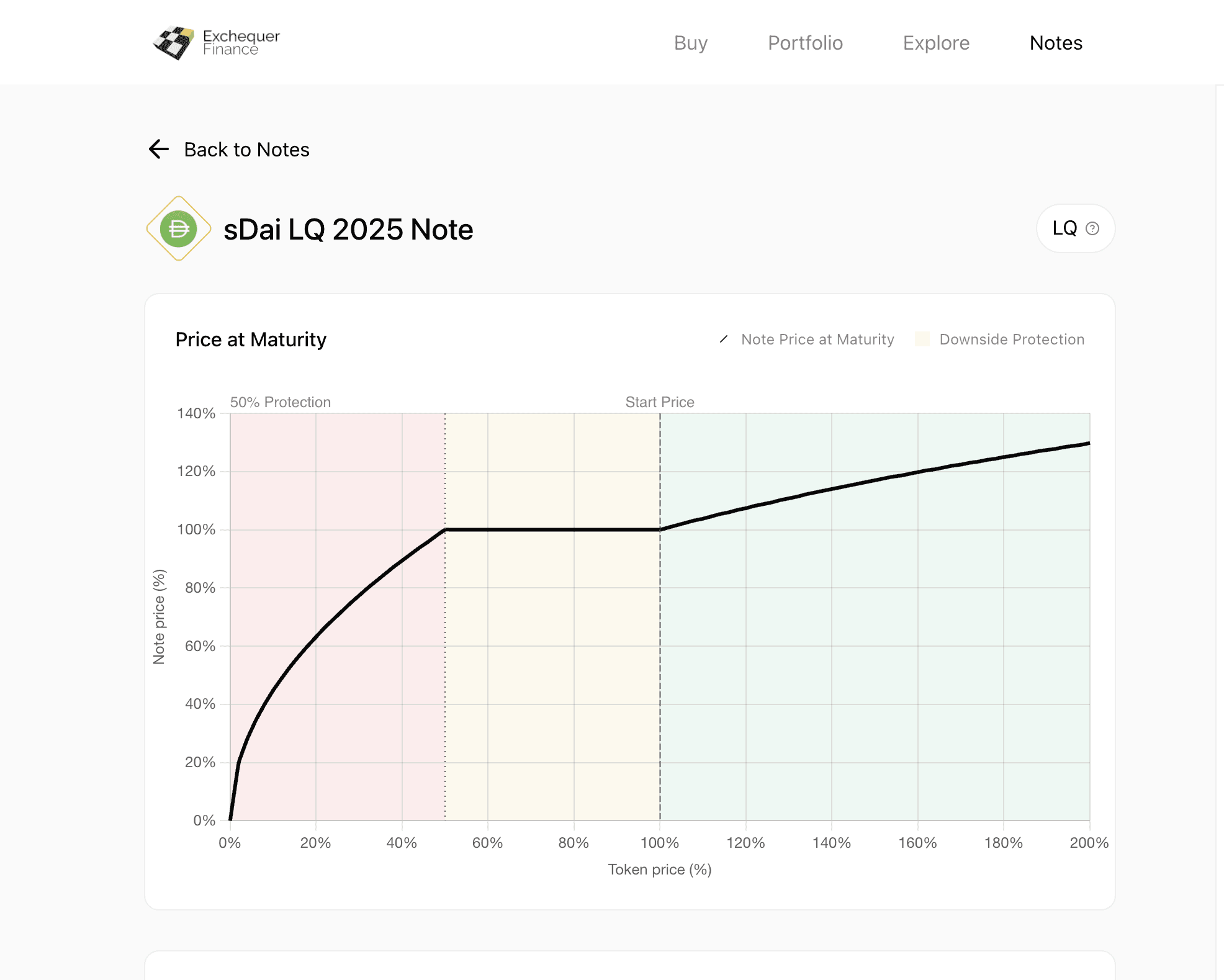Open the LQ question mark help icon
This screenshot has height=980, width=1224.
[x=1092, y=228]
